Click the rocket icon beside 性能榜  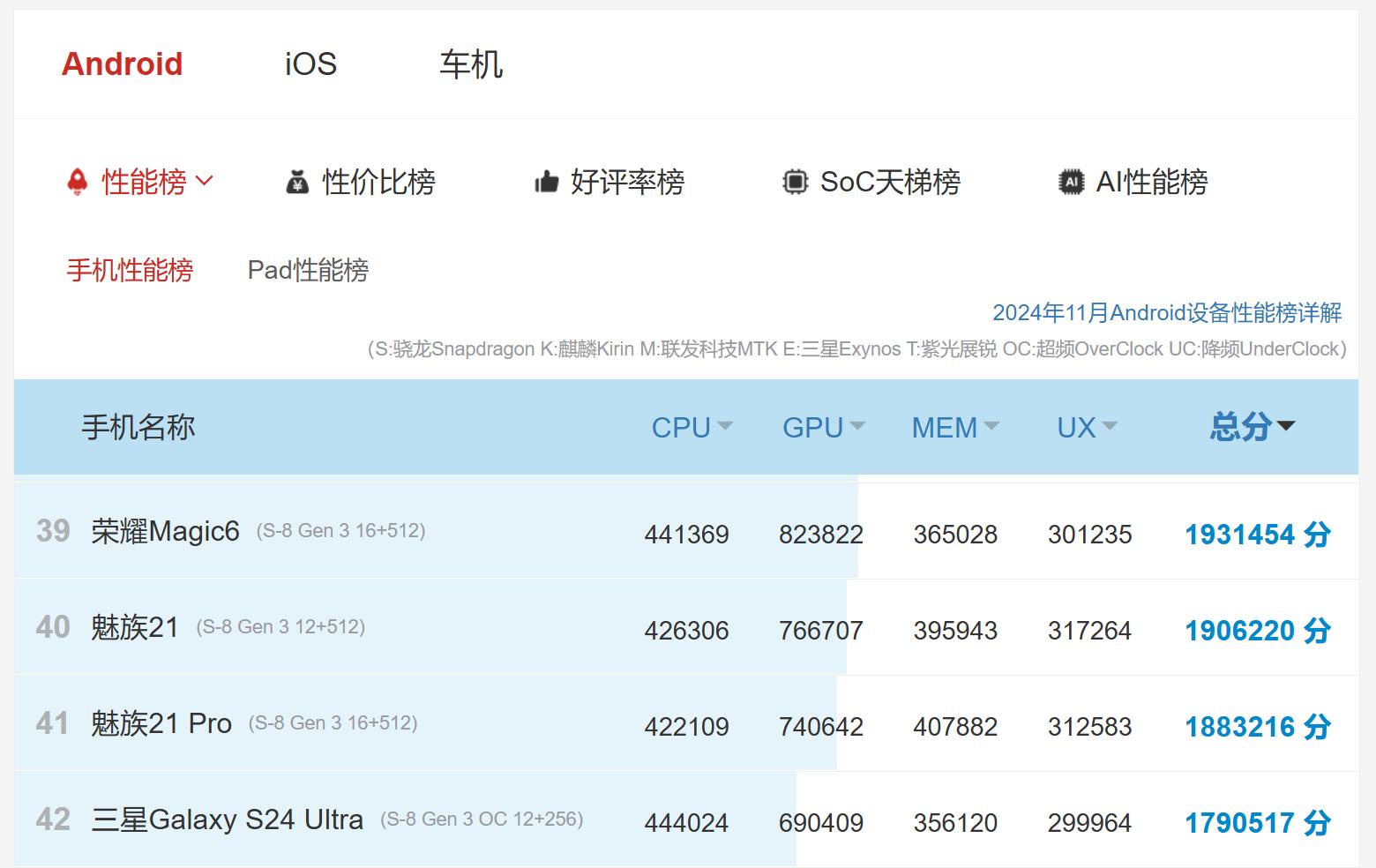[78, 182]
